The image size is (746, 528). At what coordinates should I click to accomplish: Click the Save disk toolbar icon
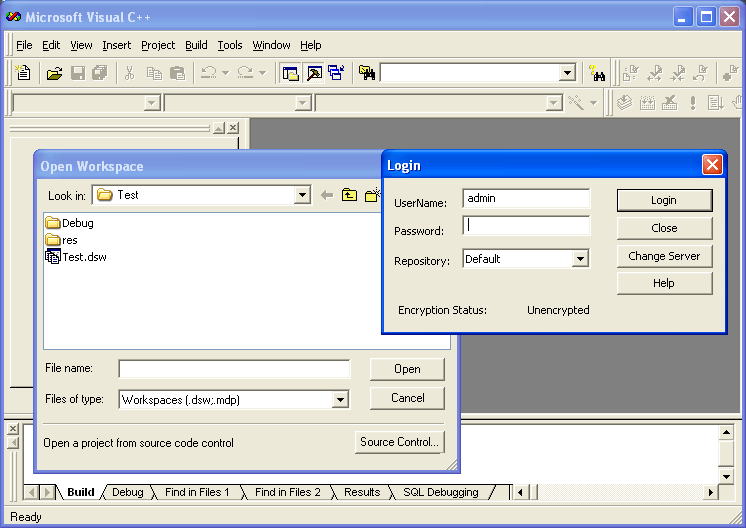pyautogui.click(x=78, y=73)
